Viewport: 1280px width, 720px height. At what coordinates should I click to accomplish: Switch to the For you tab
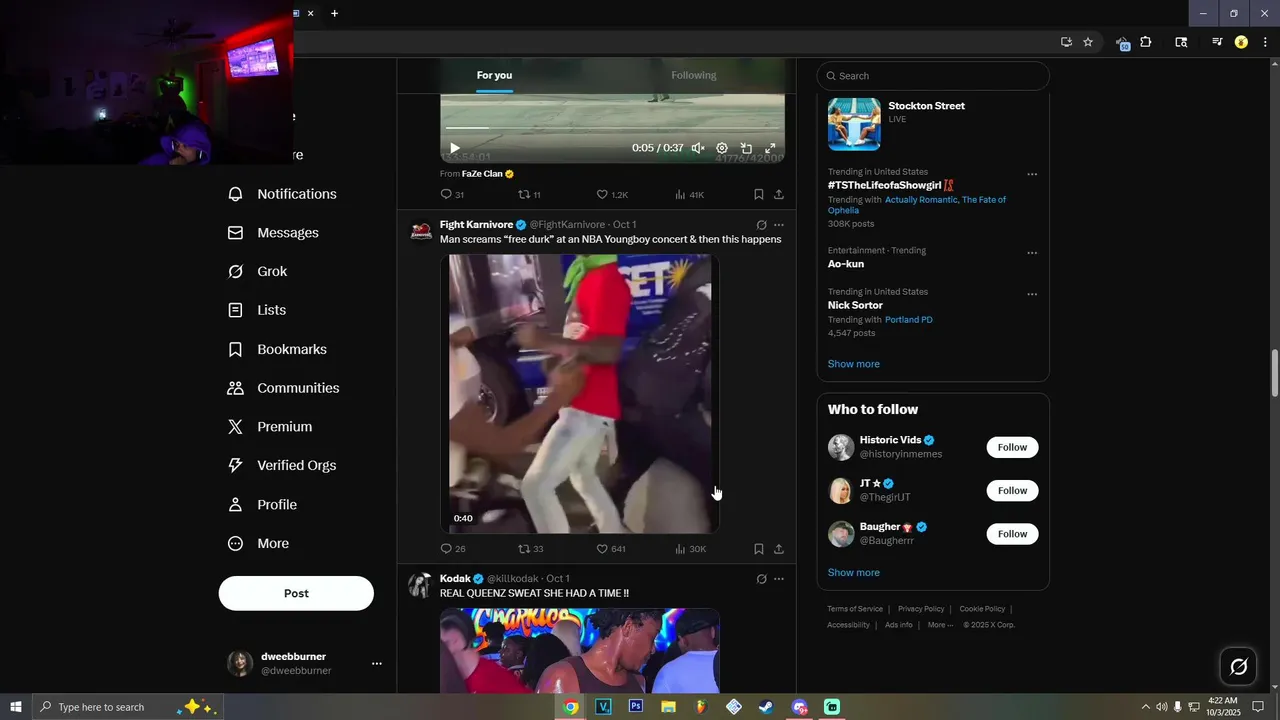[494, 75]
